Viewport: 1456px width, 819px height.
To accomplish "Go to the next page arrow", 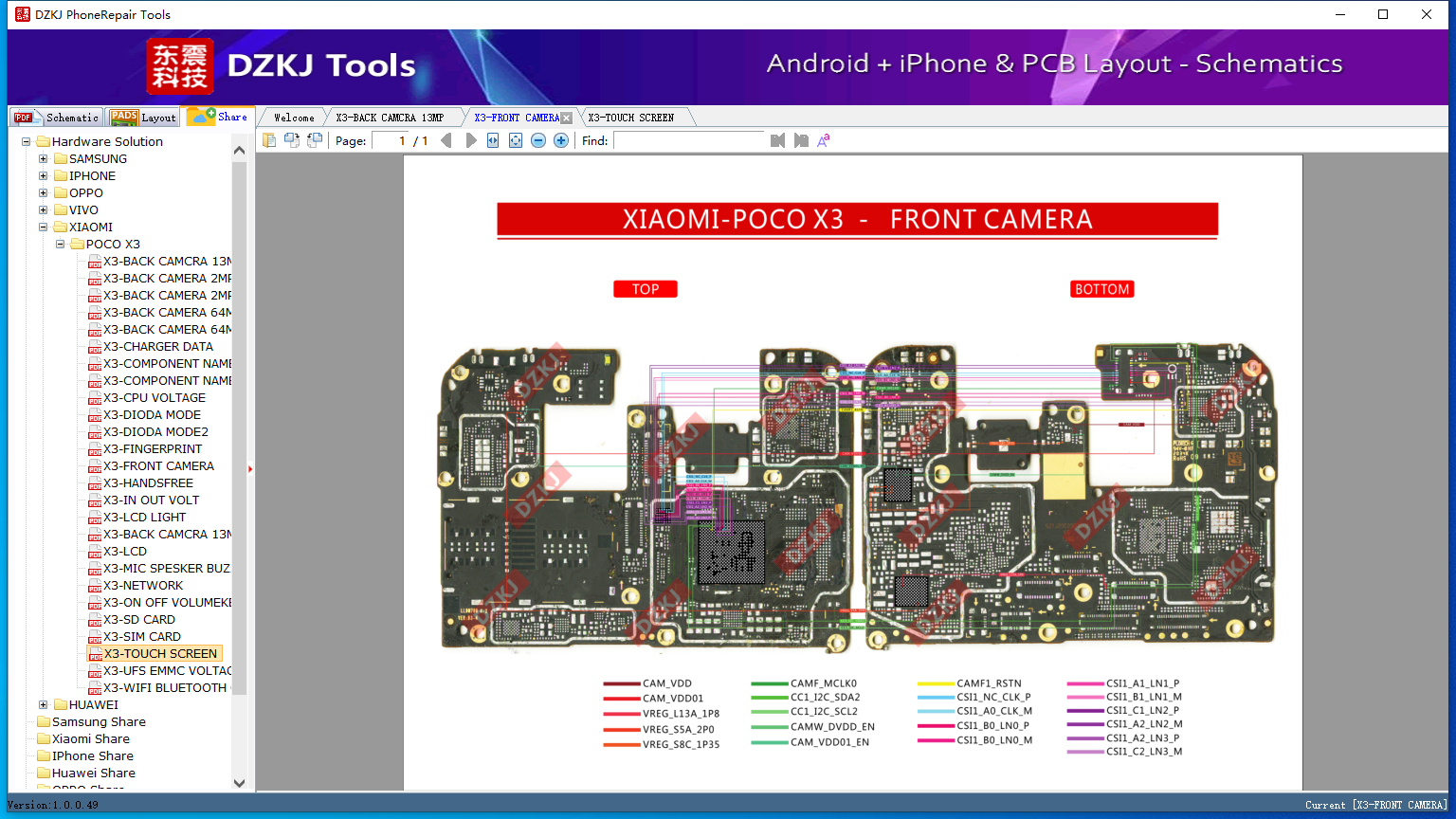I will pos(471,140).
